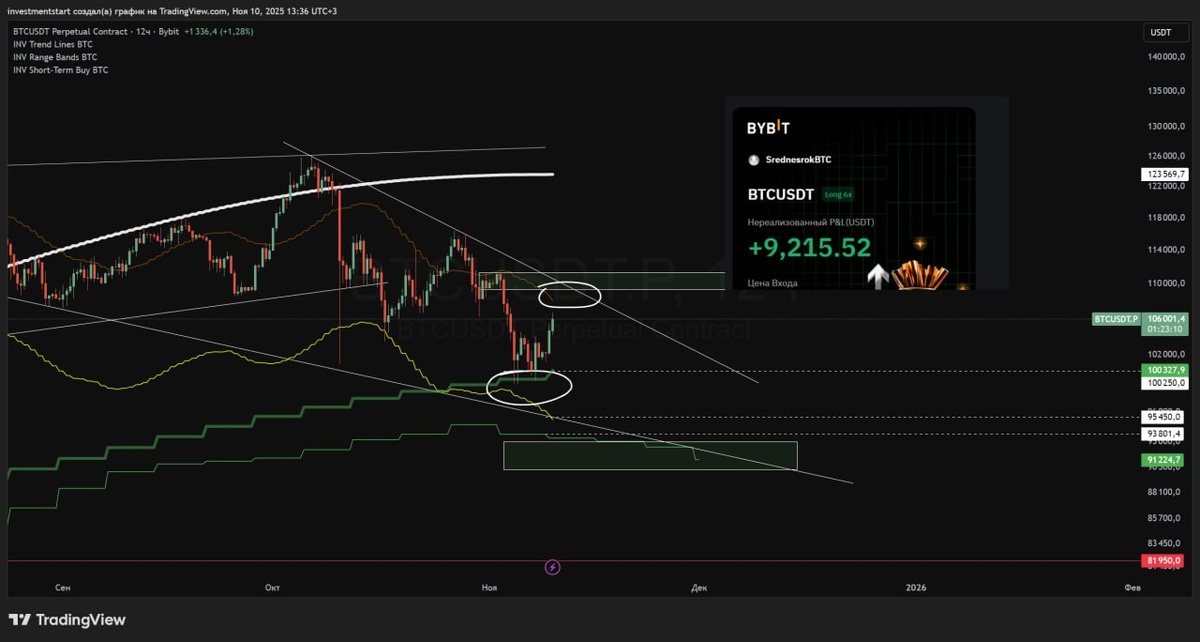Click the 100 327,9 green price label
Viewport: 1200px width, 642px height.
pyautogui.click(x=1166, y=371)
